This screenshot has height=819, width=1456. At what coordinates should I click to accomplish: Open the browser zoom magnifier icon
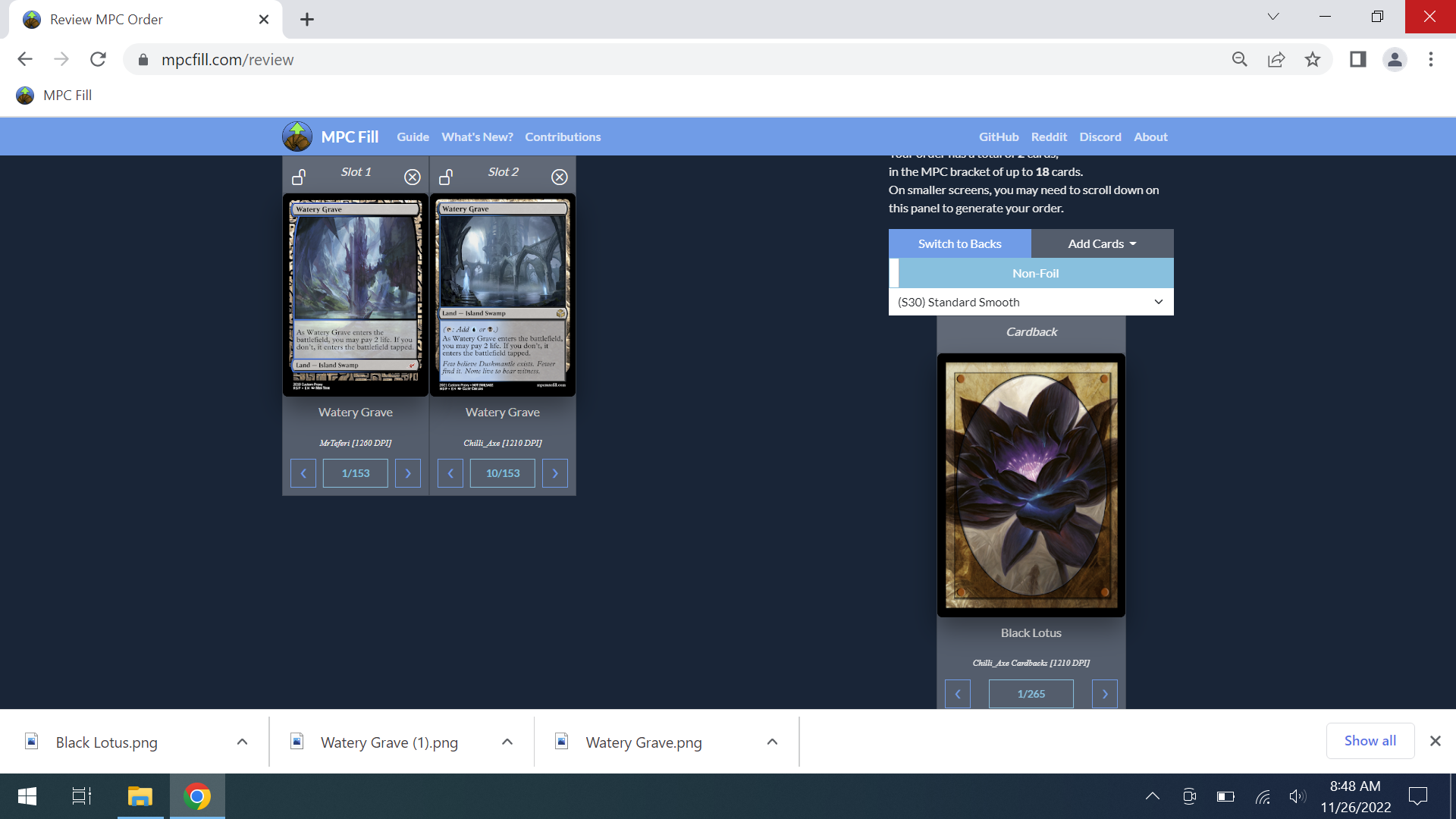[x=1238, y=59]
